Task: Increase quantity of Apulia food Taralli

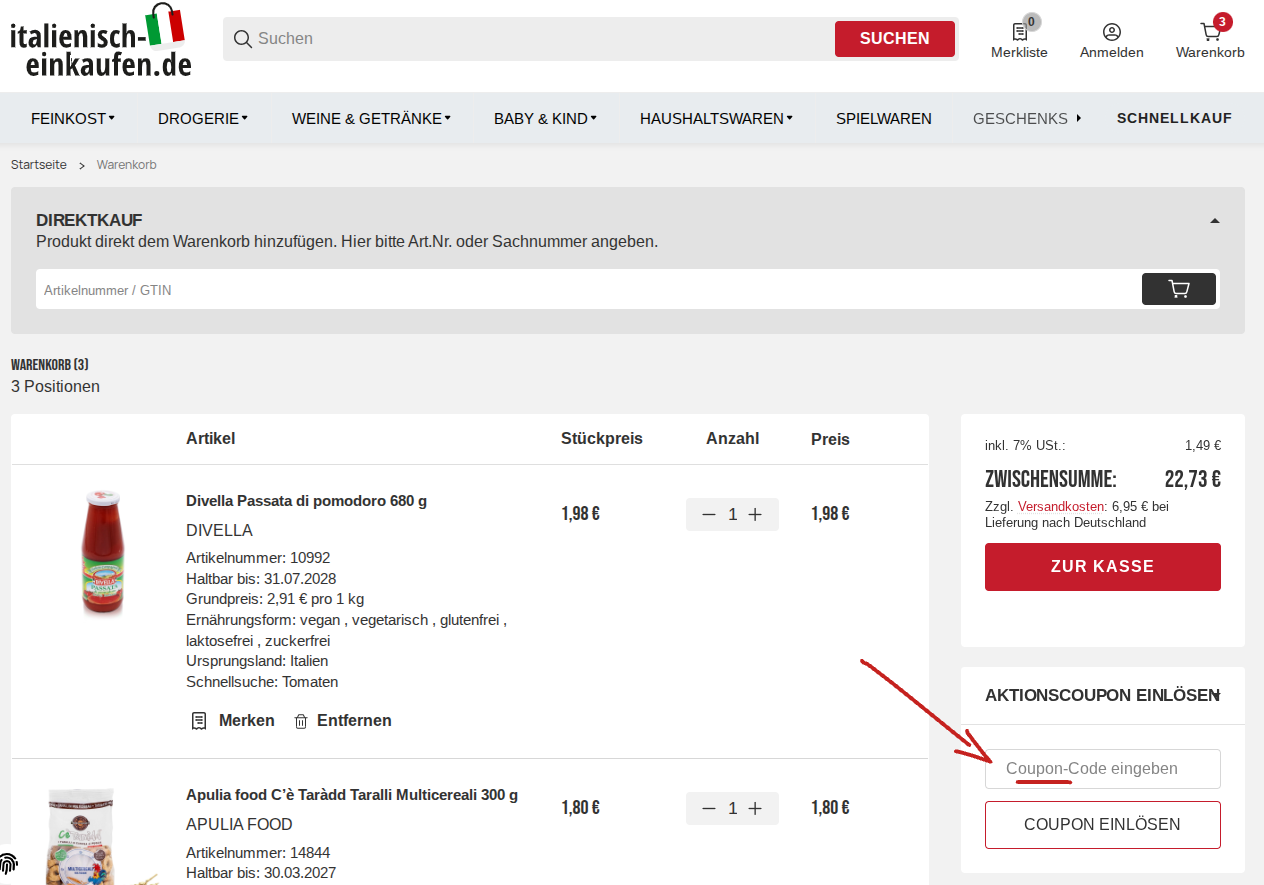Action: (755, 808)
